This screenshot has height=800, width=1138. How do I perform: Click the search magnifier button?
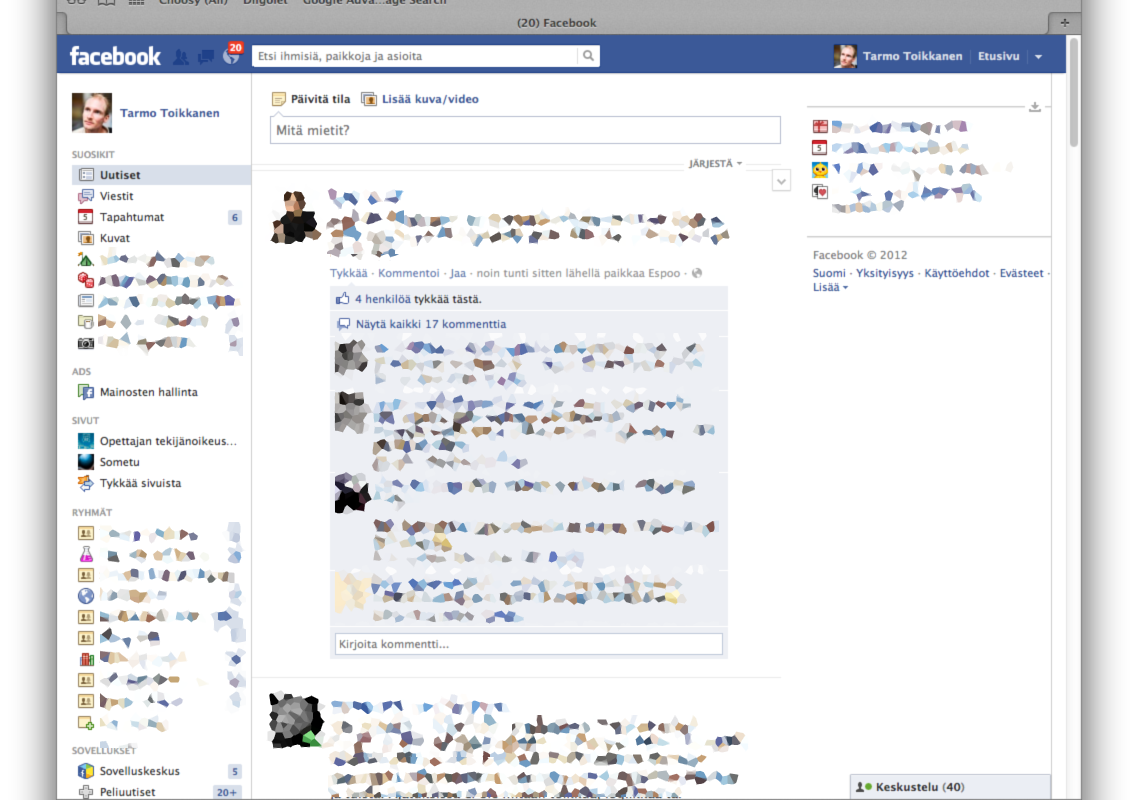tap(589, 56)
